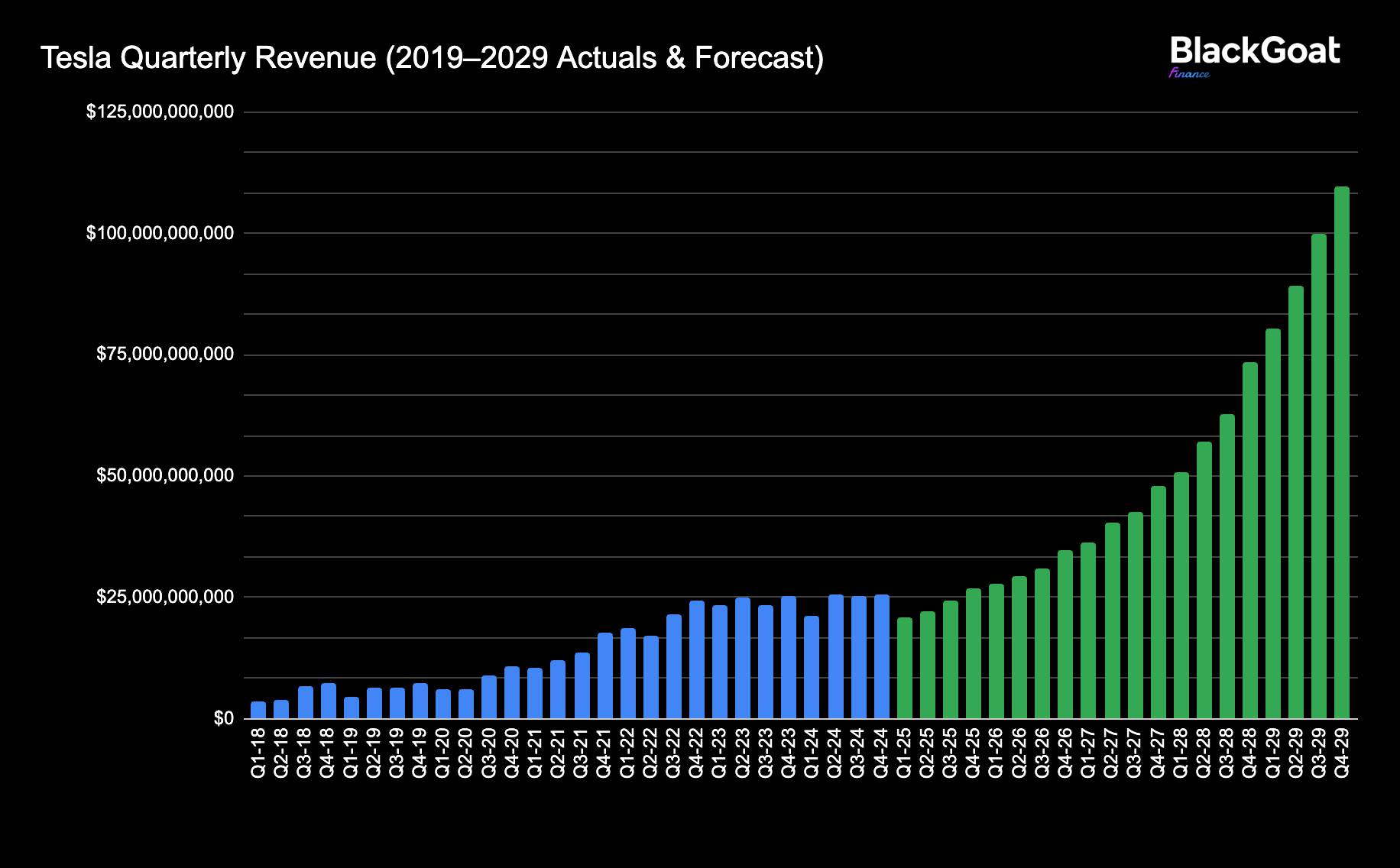Click the Q2-29 green forecast bar
Screen dimensions: 1400x868
1296,502
